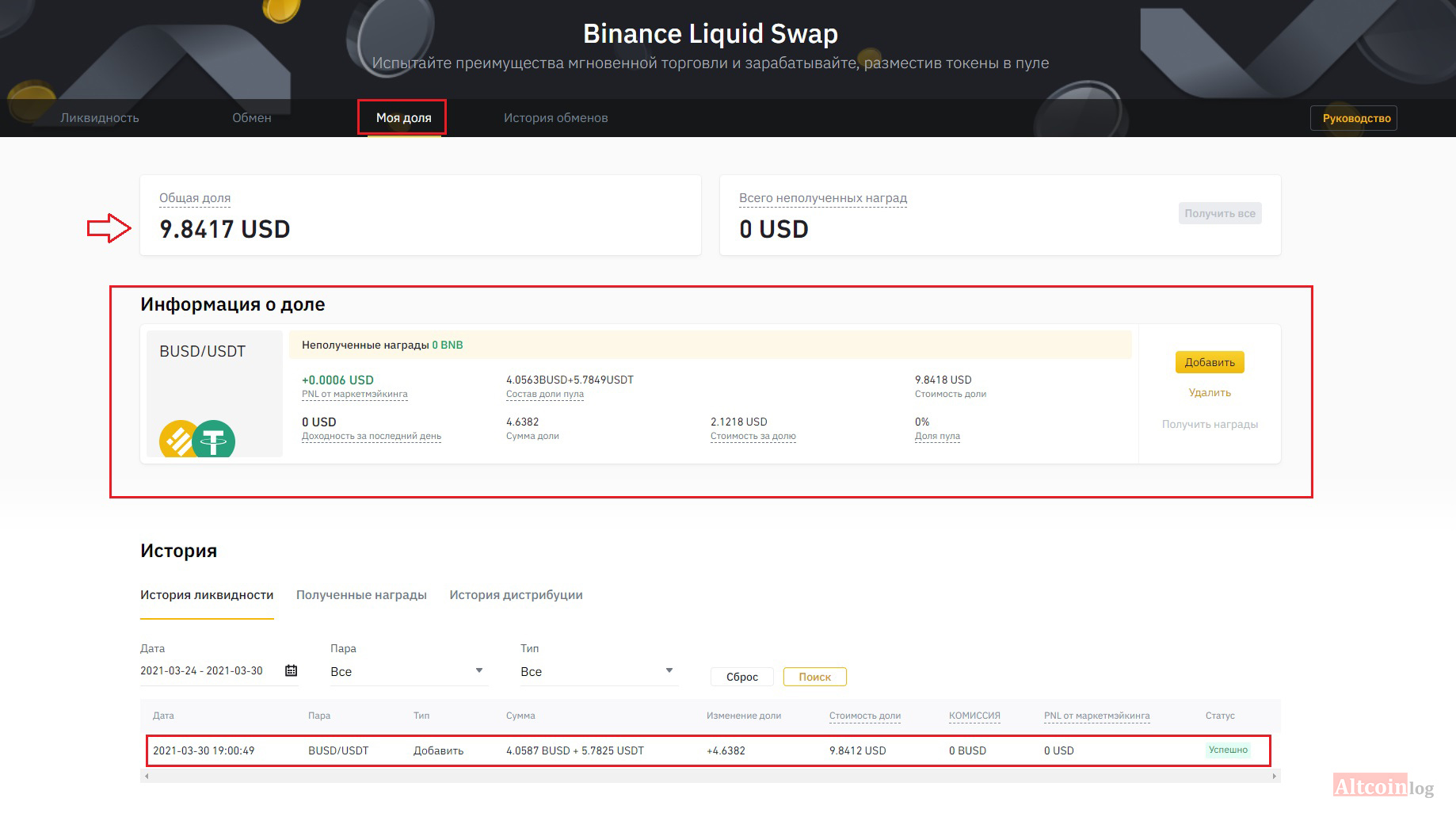This screenshot has height=817, width=1456.
Task: Go to История обменов tab
Action: point(555,118)
